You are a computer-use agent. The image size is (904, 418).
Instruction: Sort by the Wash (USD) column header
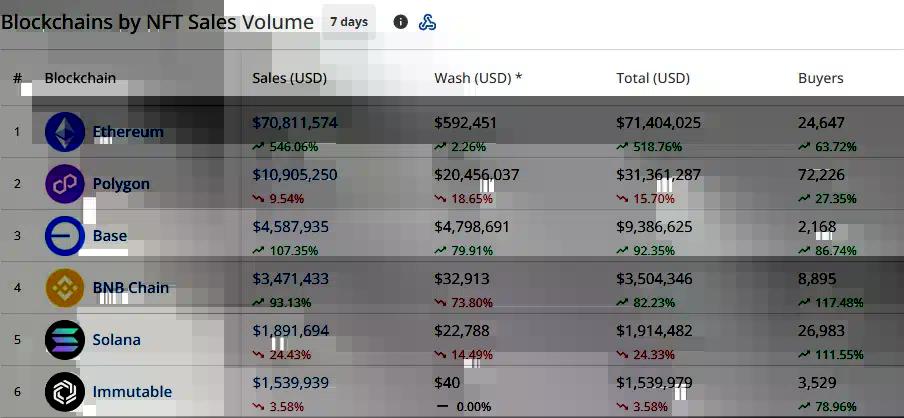(x=478, y=78)
